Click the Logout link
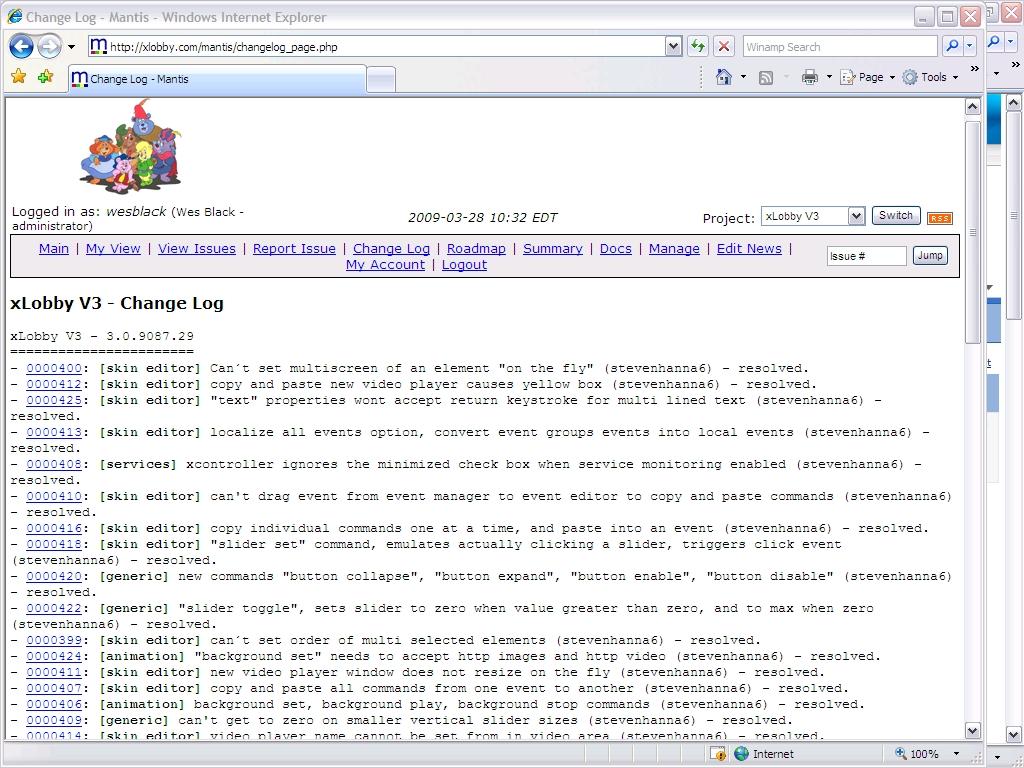Image resolution: width=1024 pixels, height=768 pixels. tap(464, 265)
